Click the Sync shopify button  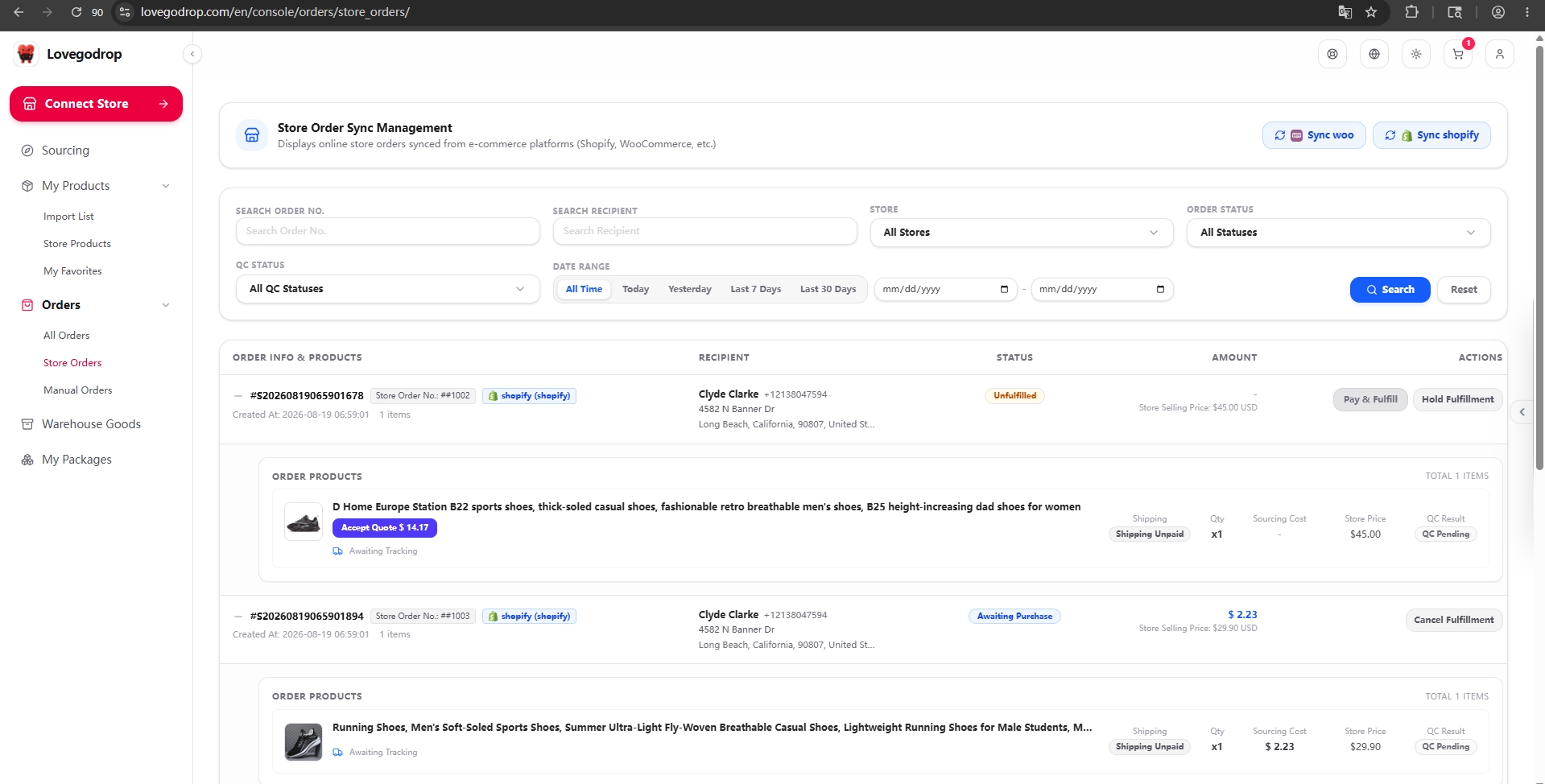pos(1431,135)
